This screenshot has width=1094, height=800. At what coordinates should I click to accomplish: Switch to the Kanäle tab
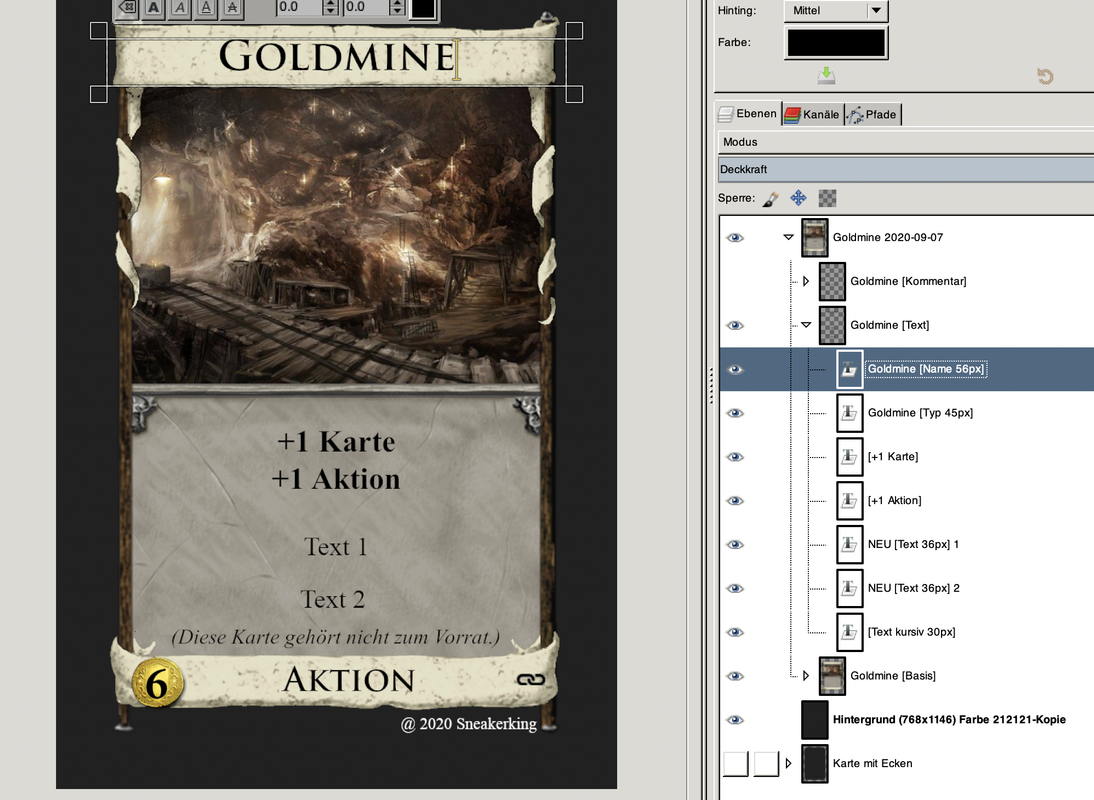tap(812, 114)
